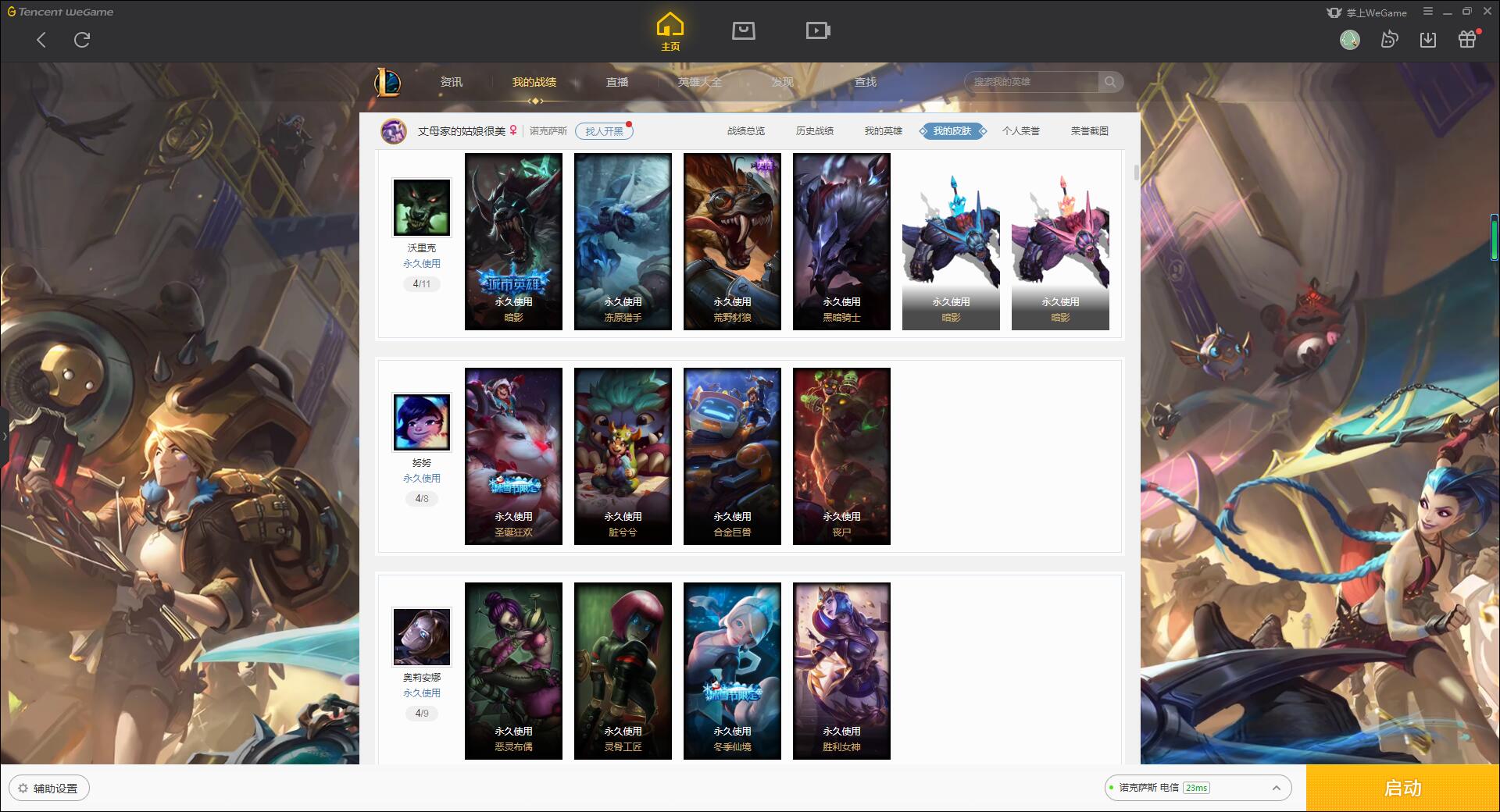This screenshot has height=812, width=1500.
Task: Click the 努努 champion portrait
Action: 422,422
